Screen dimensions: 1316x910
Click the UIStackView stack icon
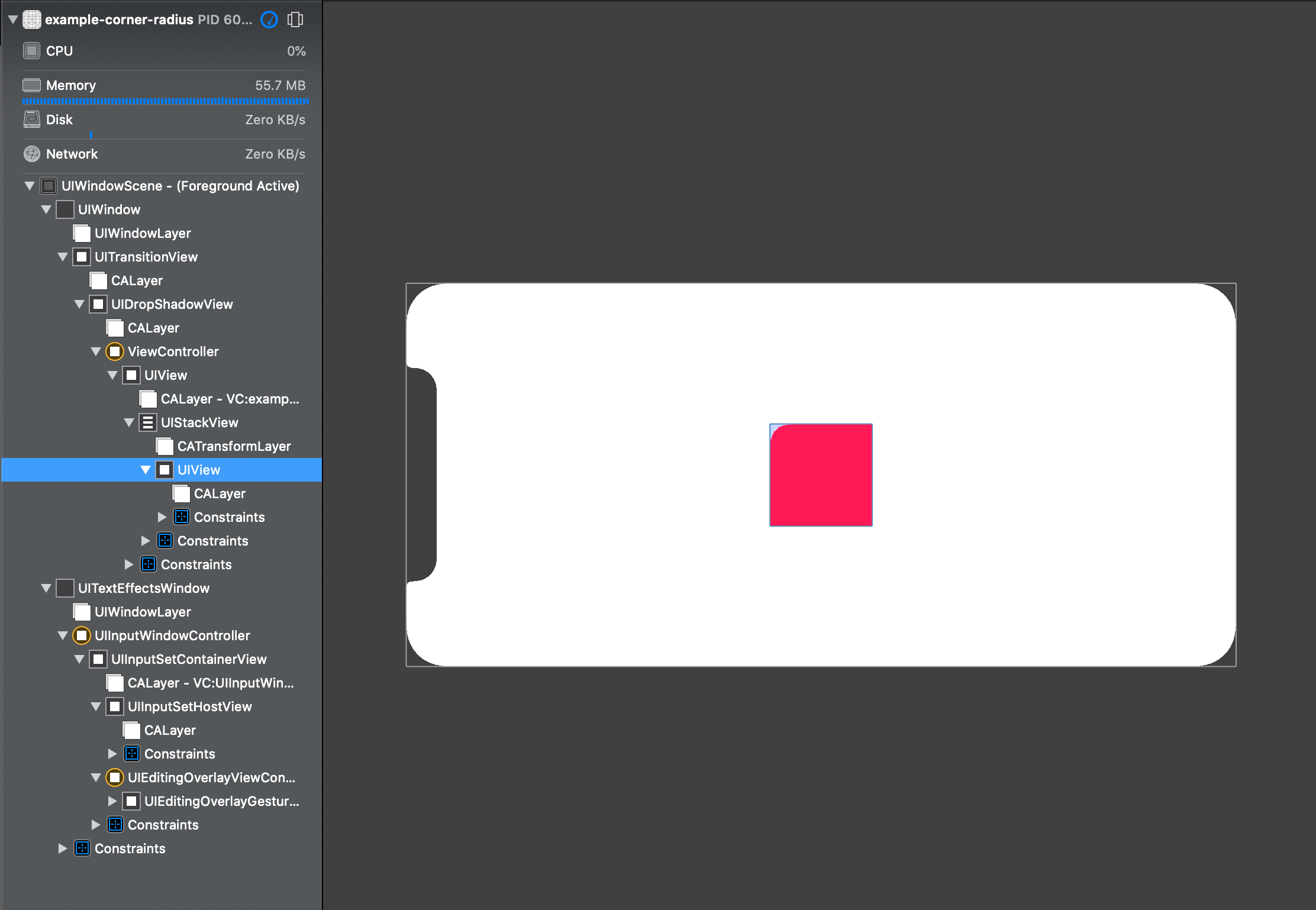coord(148,422)
